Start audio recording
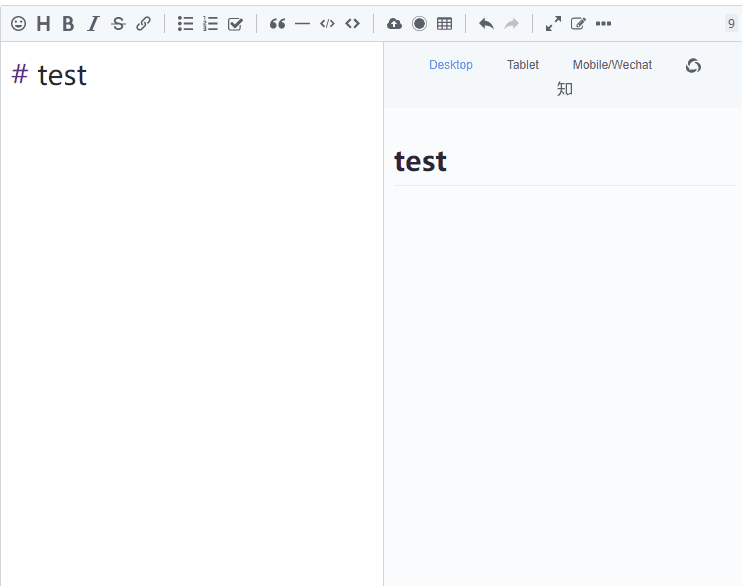This screenshot has width=742, height=586. (x=419, y=24)
